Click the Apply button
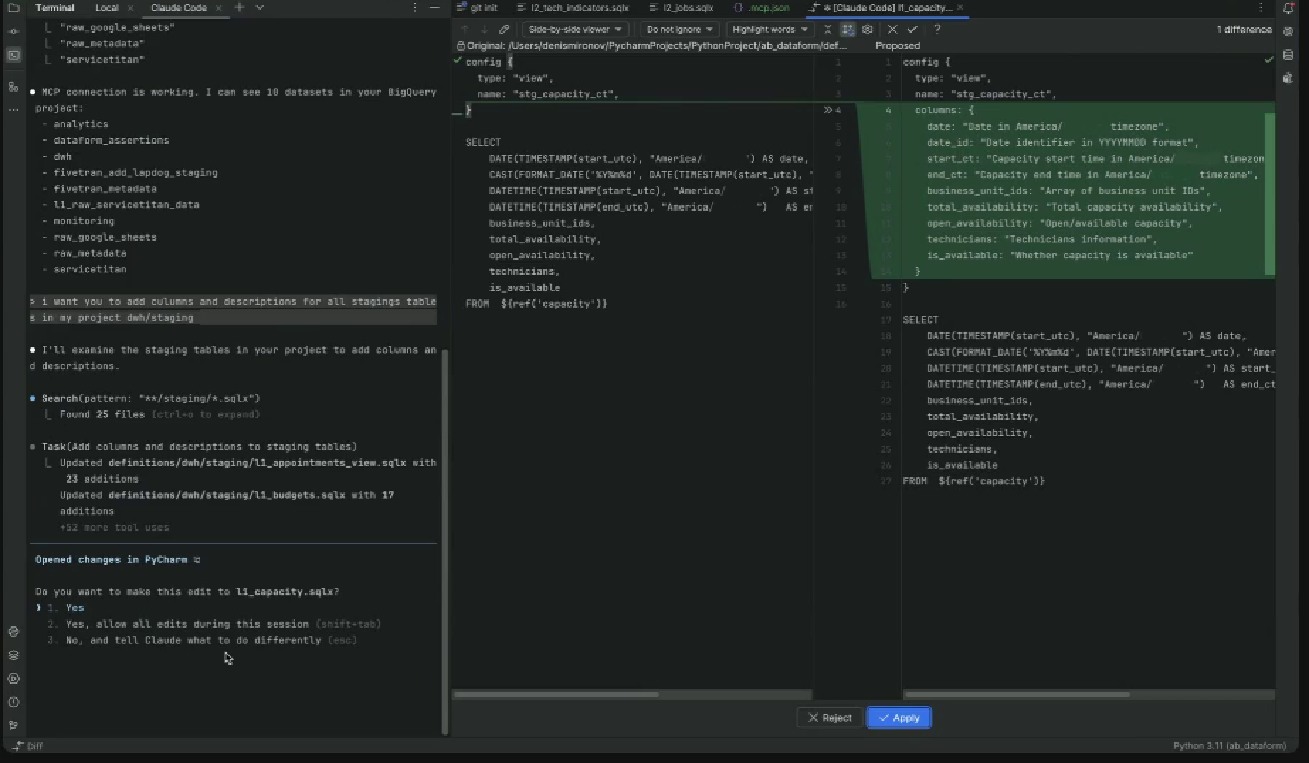 coord(899,718)
